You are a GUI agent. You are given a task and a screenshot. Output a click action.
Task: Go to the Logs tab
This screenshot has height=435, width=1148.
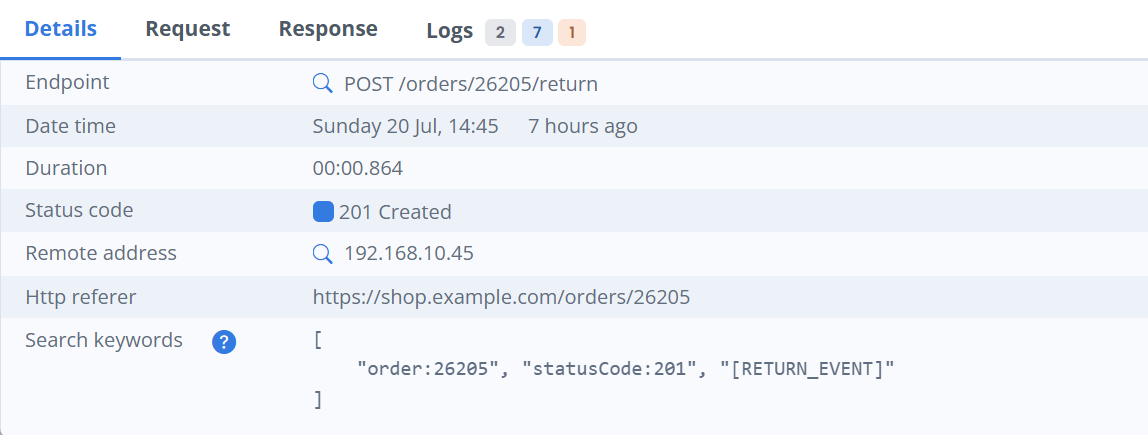coord(449,31)
